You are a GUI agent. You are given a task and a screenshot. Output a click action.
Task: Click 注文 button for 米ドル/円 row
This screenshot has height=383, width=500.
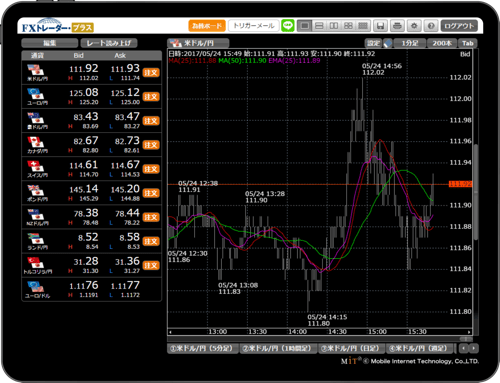tap(151, 73)
